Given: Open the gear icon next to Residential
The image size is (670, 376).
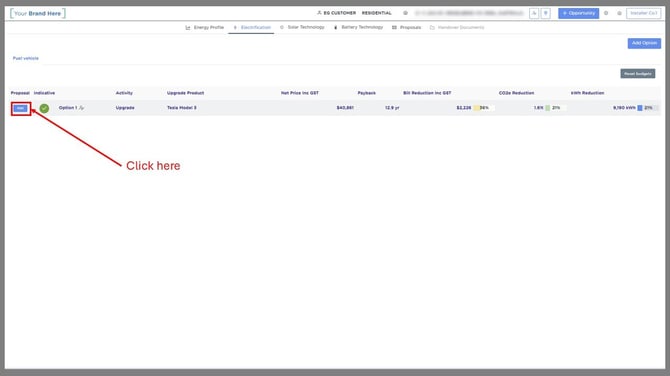Looking at the screenshot, I should click(x=405, y=13).
